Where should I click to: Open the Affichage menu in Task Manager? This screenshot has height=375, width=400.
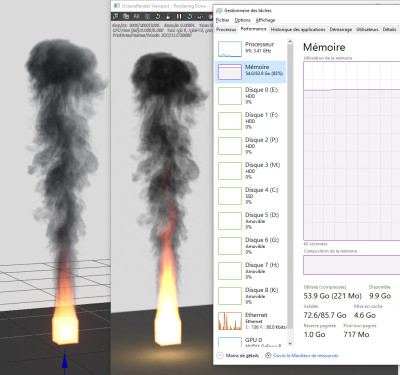265,20
